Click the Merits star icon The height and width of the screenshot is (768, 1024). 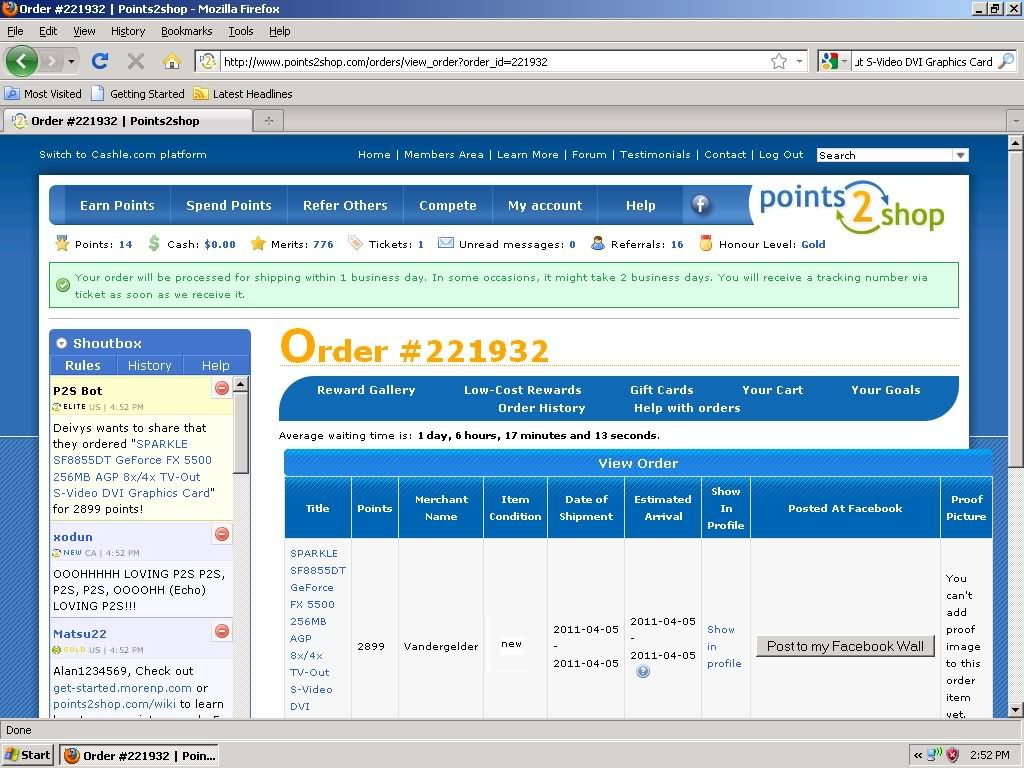pos(258,244)
